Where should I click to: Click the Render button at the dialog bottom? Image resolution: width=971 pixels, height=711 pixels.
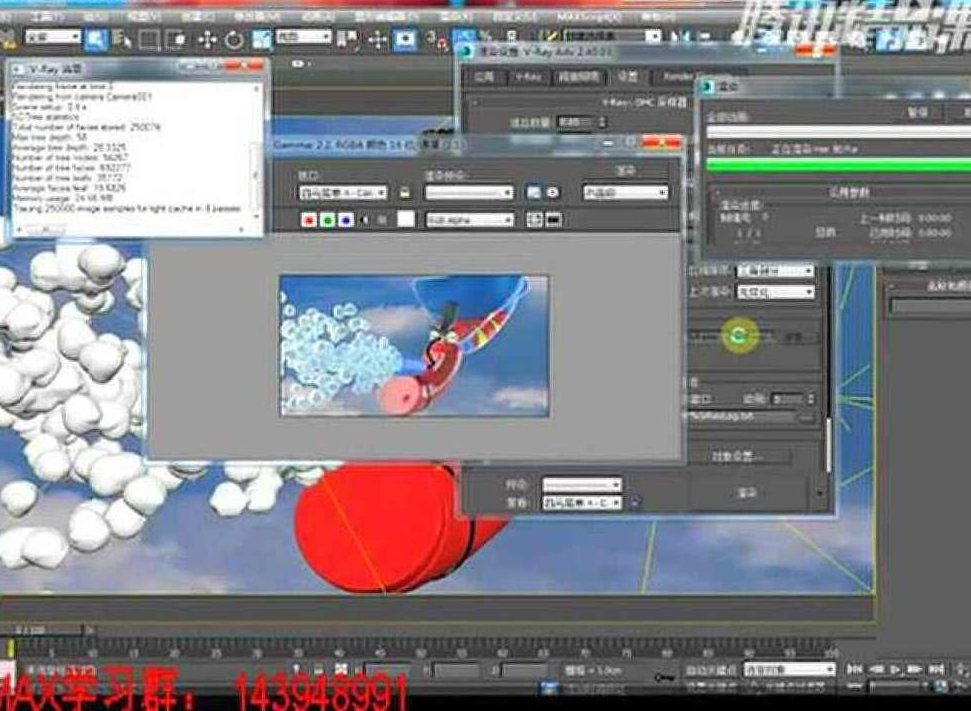745,493
